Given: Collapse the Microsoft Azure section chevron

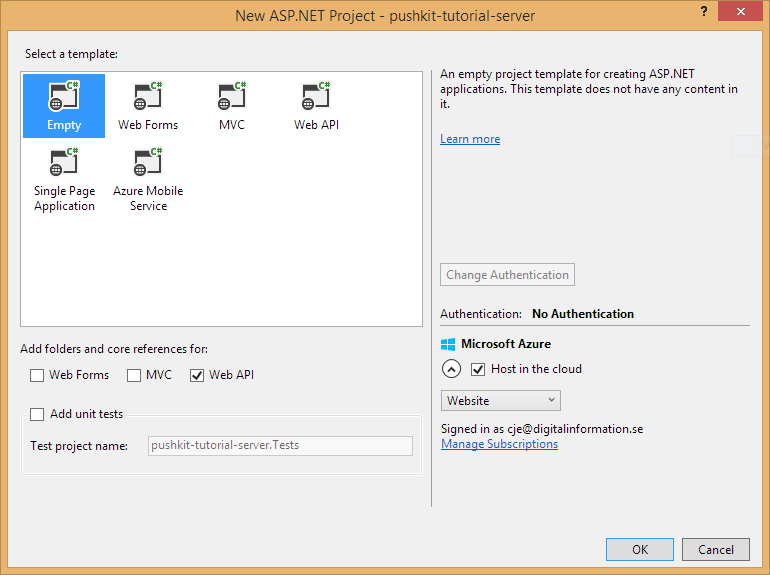Looking at the screenshot, I should pos(451,369).
